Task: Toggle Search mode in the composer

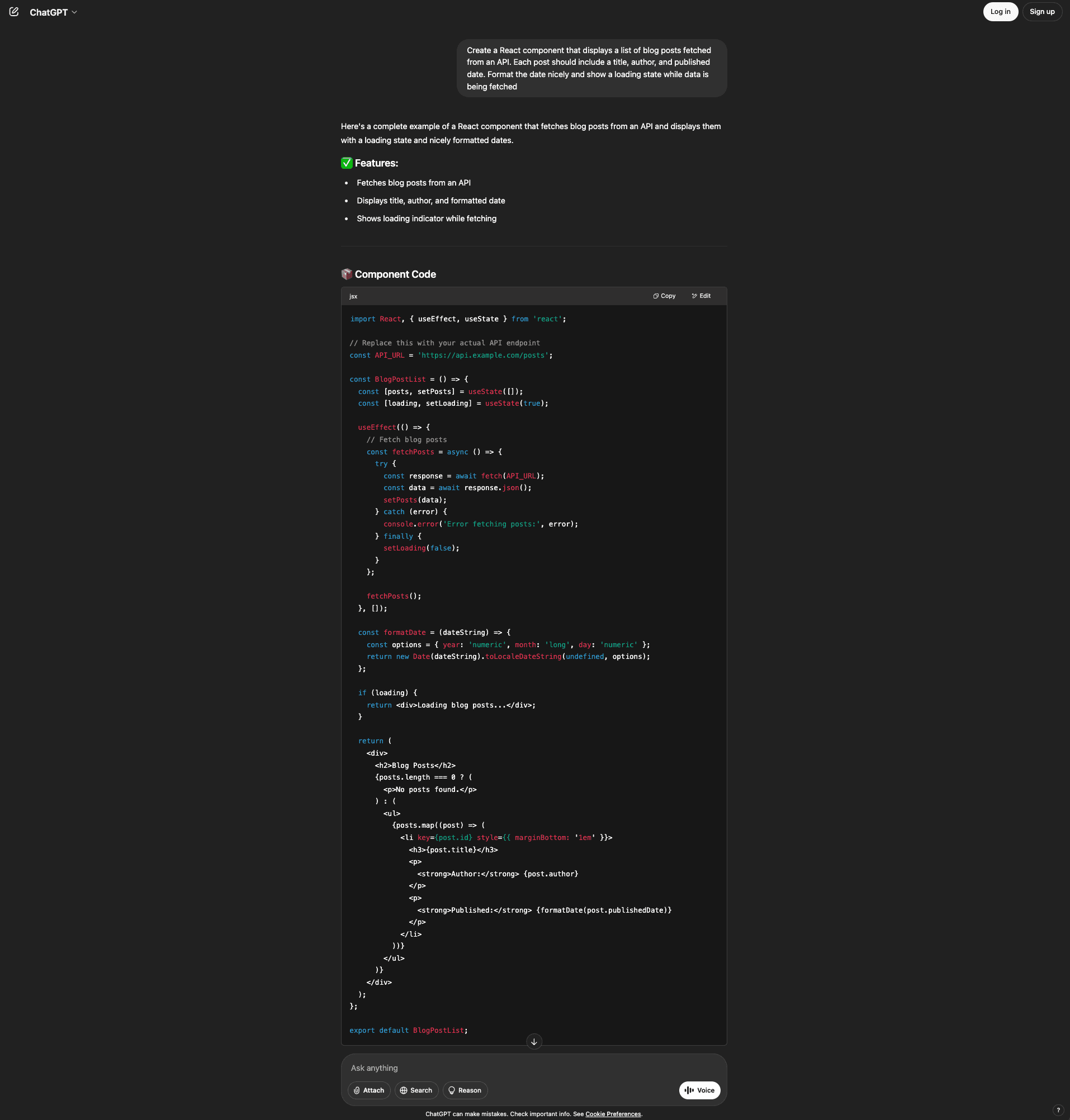Action: (416, 1090)
